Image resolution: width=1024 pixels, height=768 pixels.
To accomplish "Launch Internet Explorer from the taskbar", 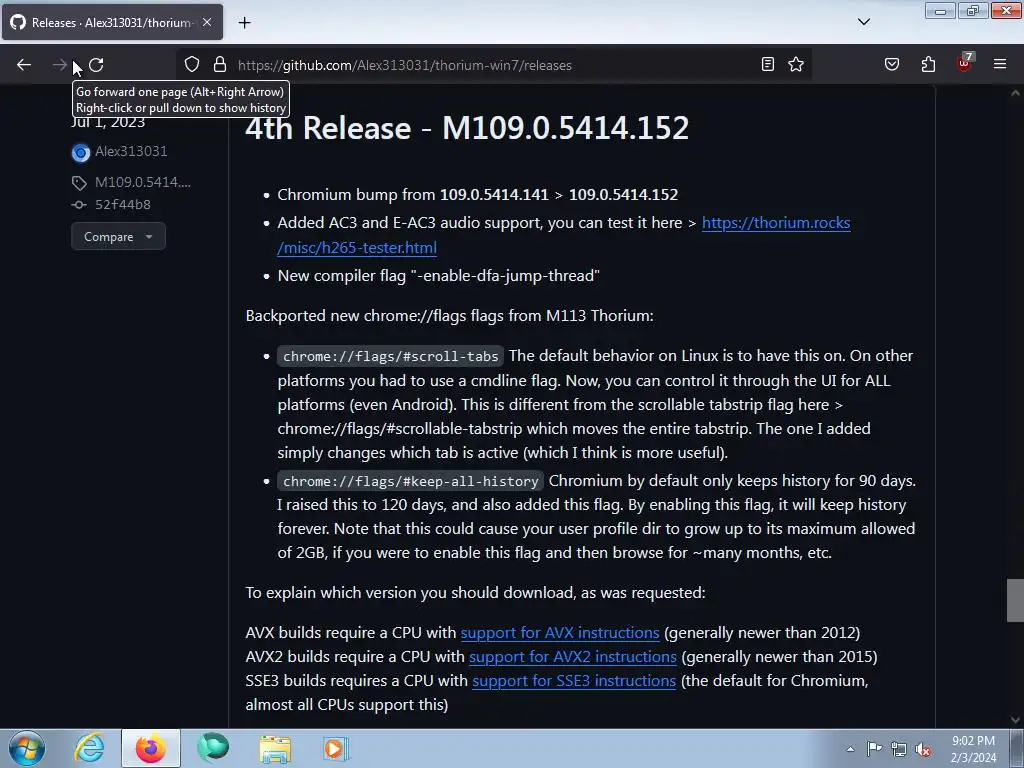I will [89, 748].
